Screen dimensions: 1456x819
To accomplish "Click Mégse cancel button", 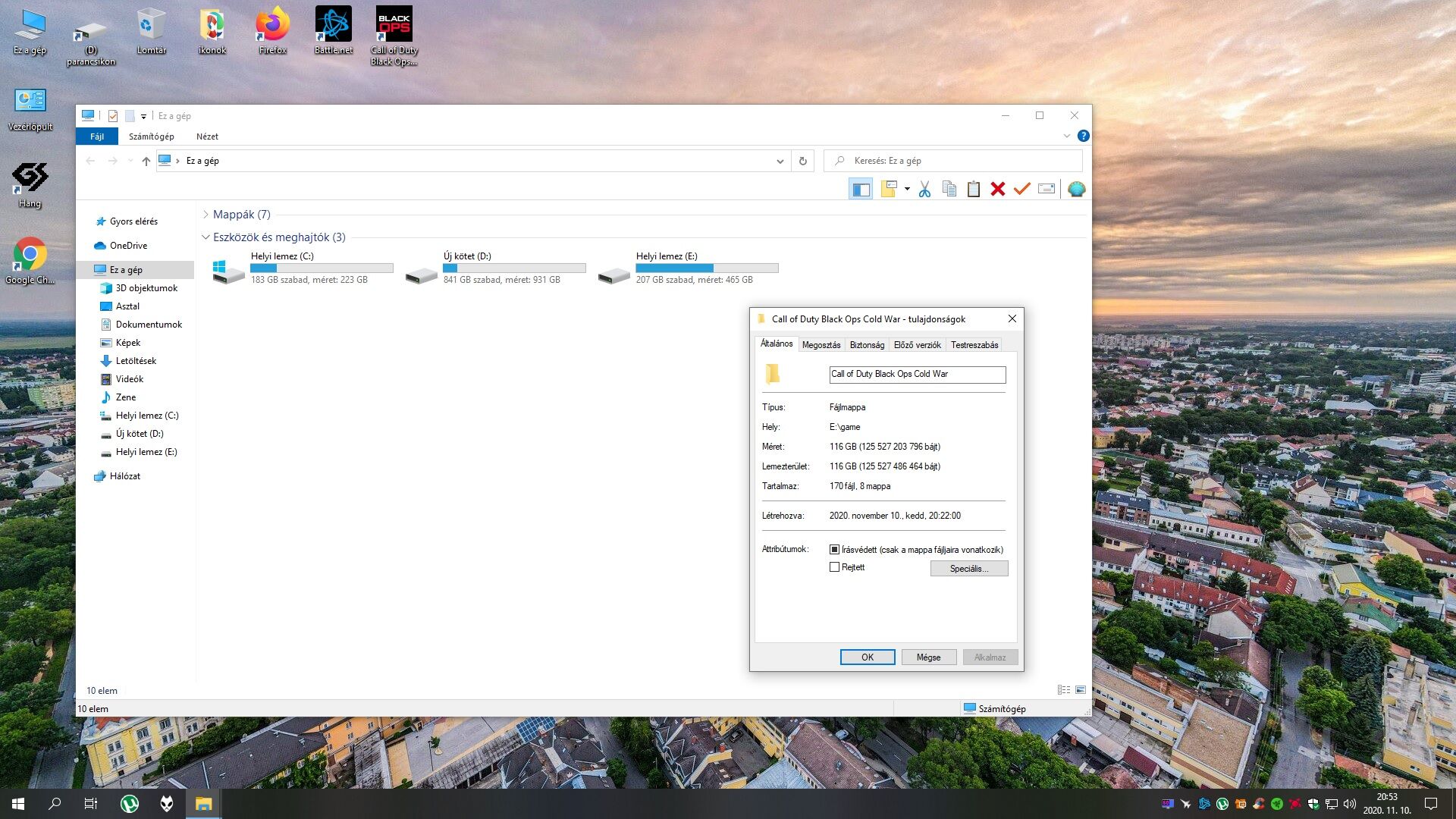I will click(x=929, y=657).
